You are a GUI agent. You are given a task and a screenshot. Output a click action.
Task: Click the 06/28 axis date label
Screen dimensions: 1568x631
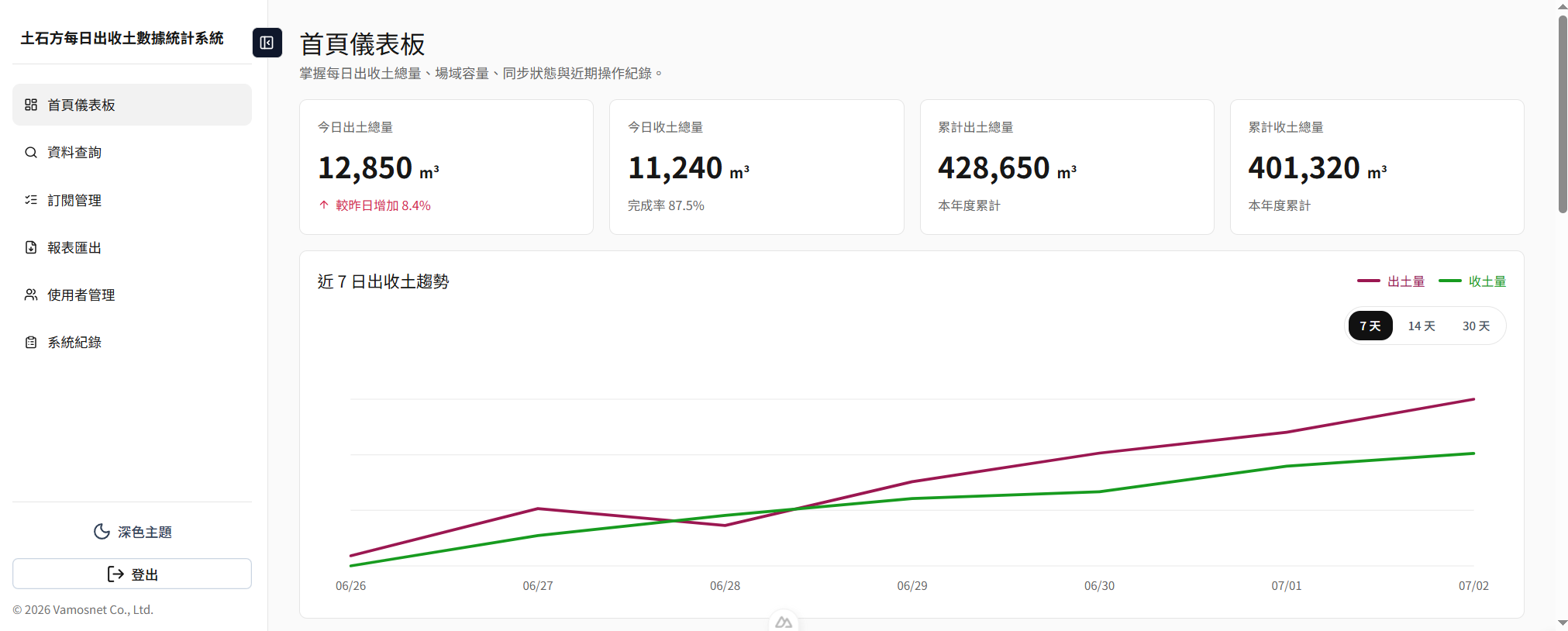(x=725, y=586)
